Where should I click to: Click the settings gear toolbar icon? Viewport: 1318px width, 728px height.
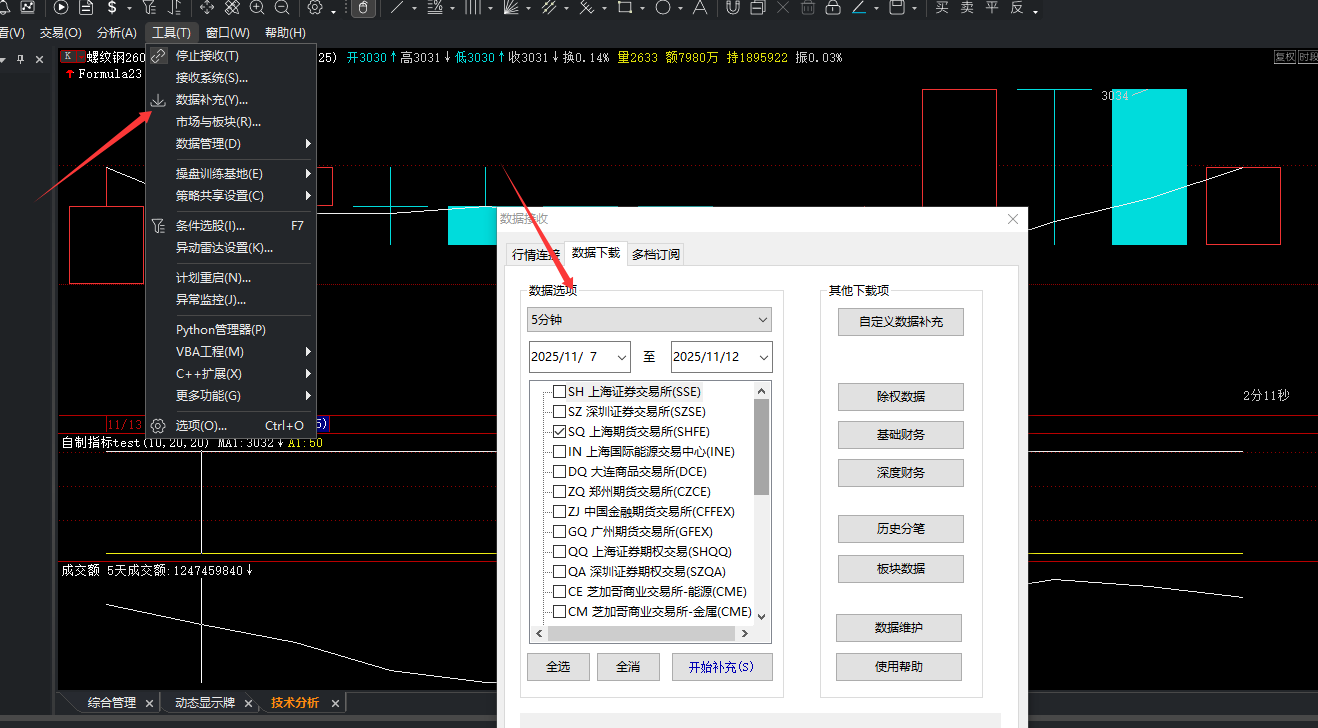point(315,8)
